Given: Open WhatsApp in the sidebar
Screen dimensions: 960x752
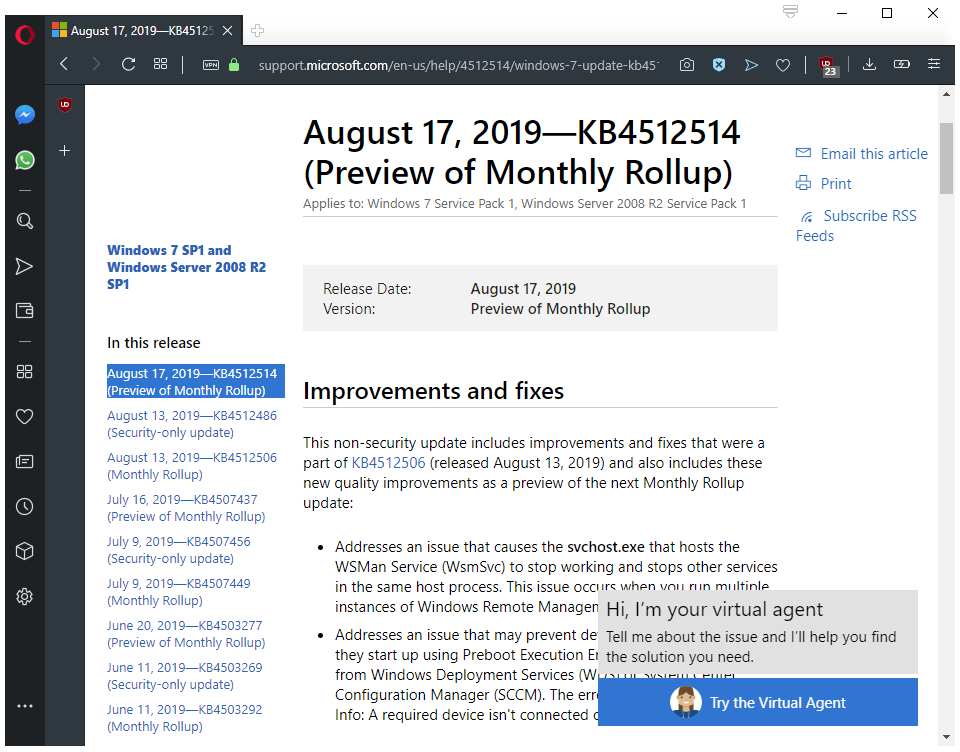Looking at the screenshot, I should (x=24, y=160).
